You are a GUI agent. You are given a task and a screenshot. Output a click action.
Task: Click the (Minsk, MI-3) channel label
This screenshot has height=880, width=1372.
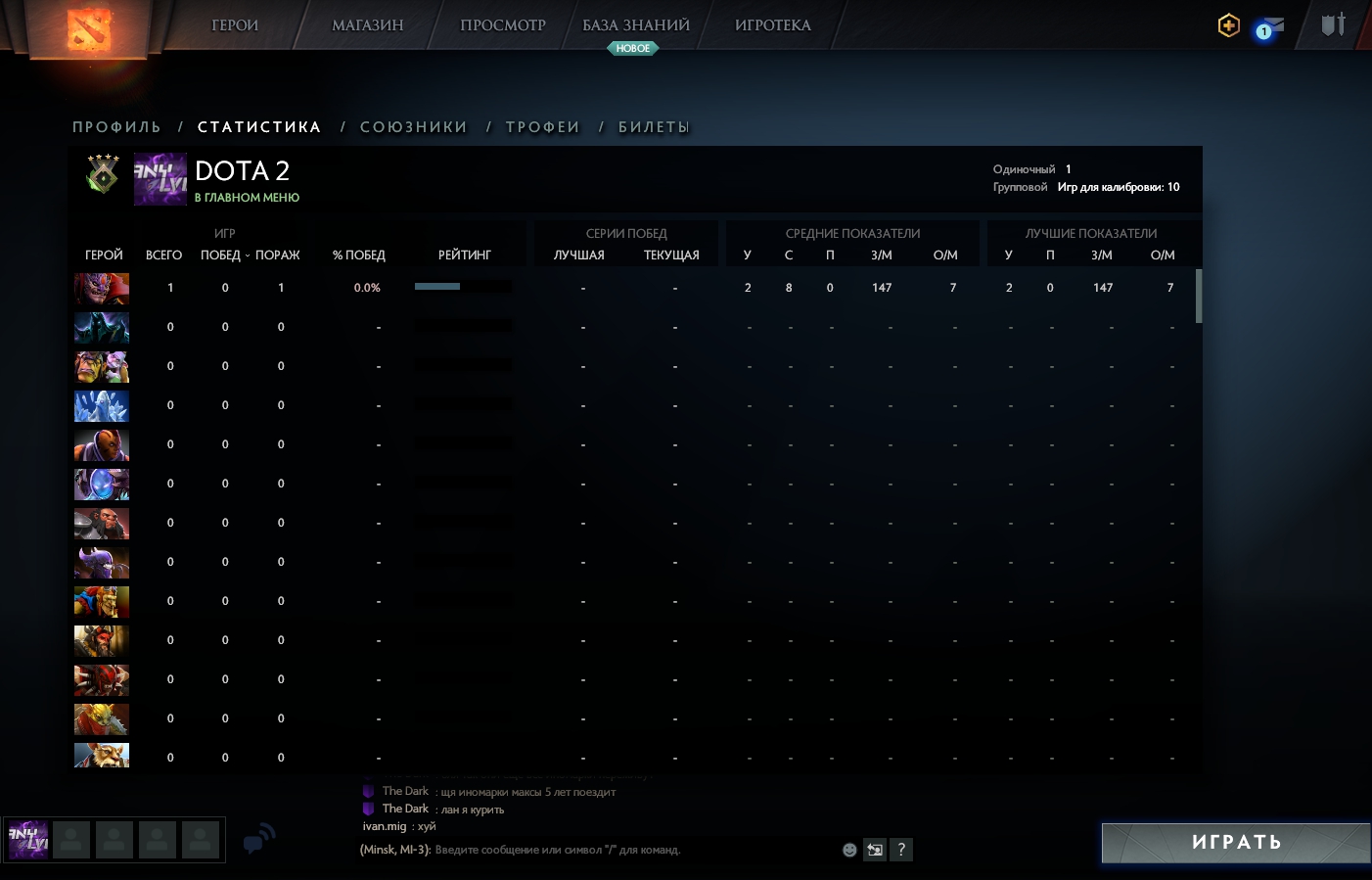tap(395, 850)
